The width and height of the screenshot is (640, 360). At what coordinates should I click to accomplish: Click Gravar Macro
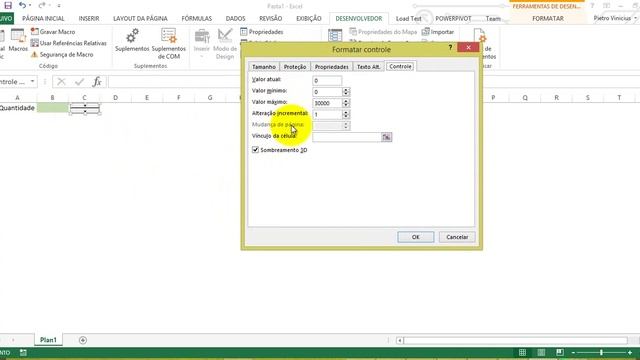coord(53,31)
